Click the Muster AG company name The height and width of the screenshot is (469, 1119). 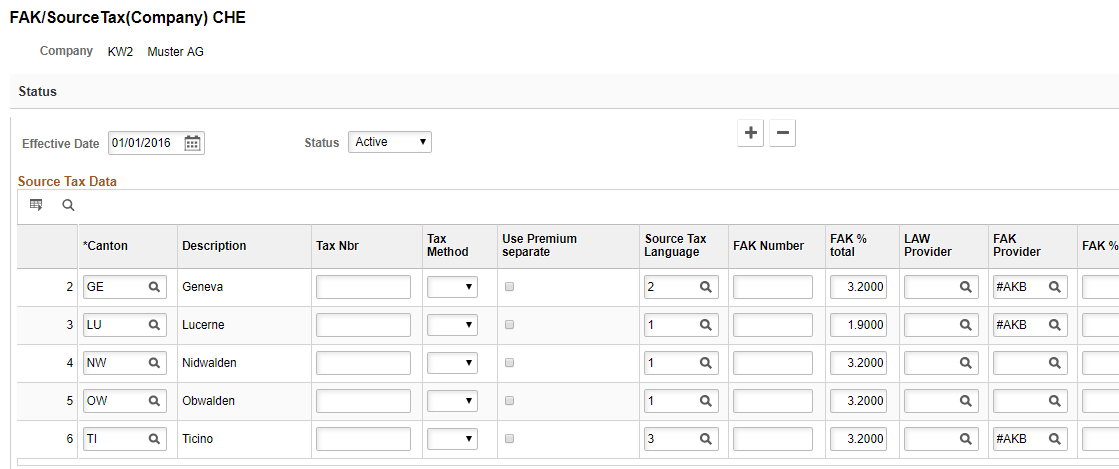click(x=176, y=51)
